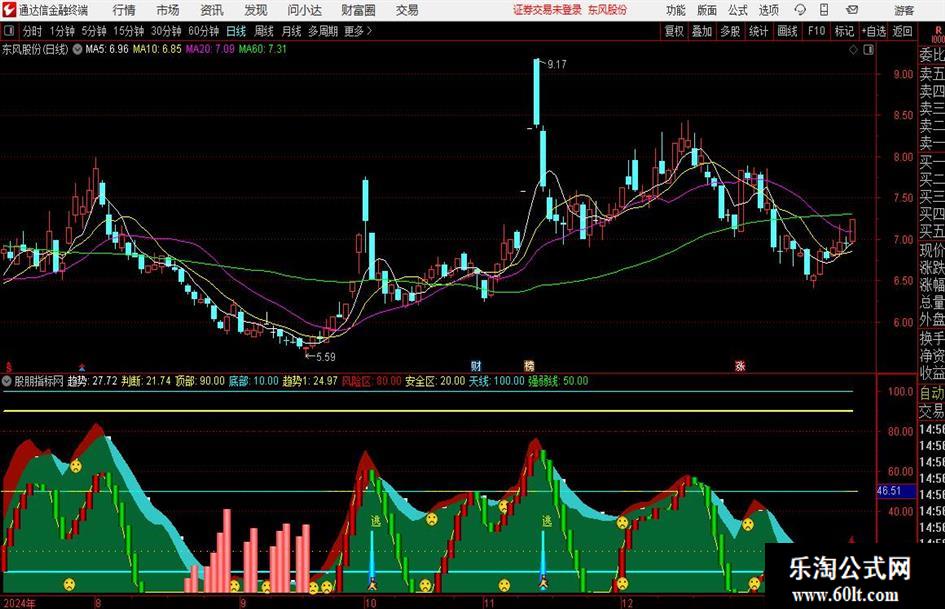
Task: Click the 趋势: 27.72 indicator value
Action: pyautogui.click(x=92, y=381)
